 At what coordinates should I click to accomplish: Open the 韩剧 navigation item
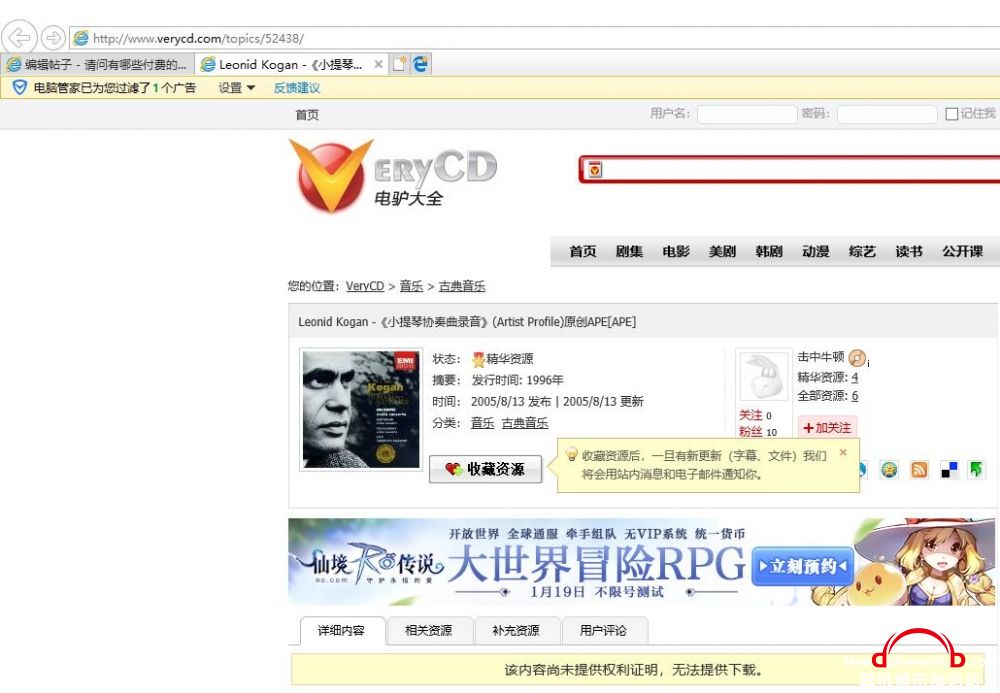(768, 251)
